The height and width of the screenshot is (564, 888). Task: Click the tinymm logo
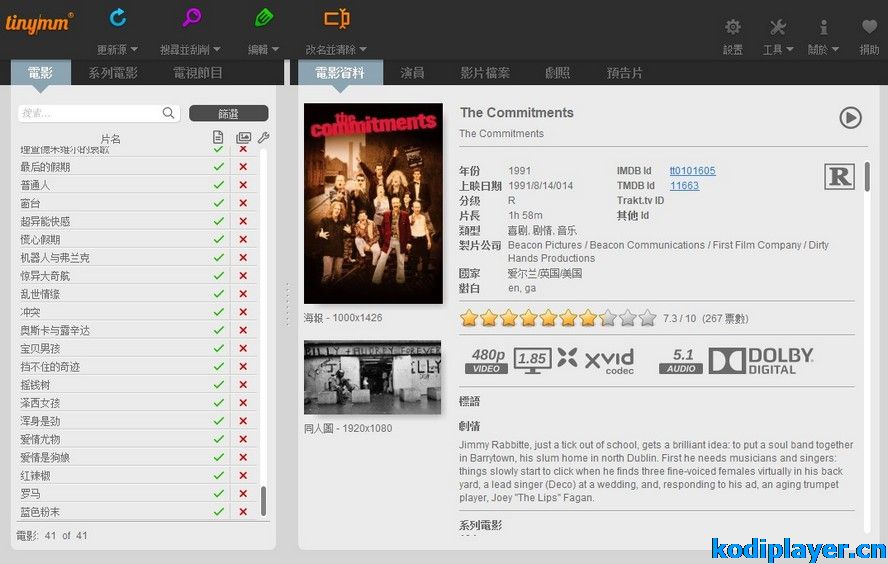tap(39, 23)
